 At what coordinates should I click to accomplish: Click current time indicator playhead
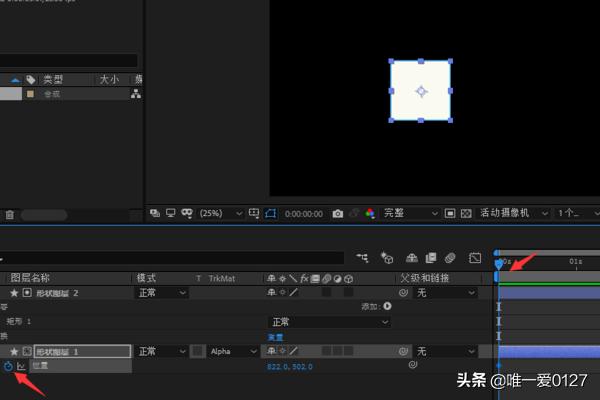click(x=499, y=263)
